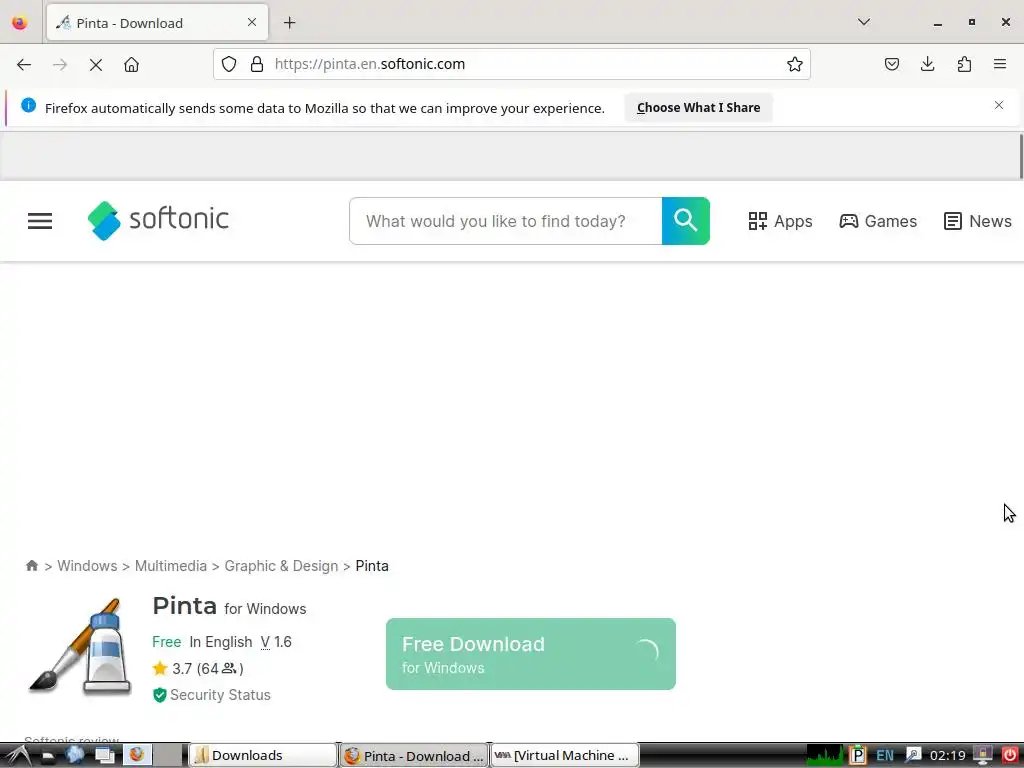Open the Firefox downloads panel

pyautogui.click(x=928, y=64)
